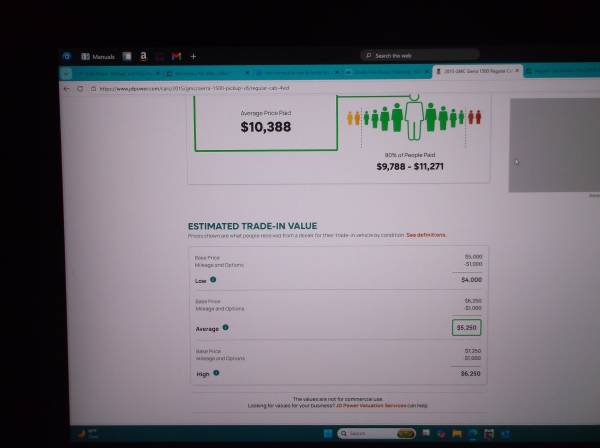The width and height of the screenshot is (600, 448).
Task: Open the Windows Start menu
Action: click(328, 433)
